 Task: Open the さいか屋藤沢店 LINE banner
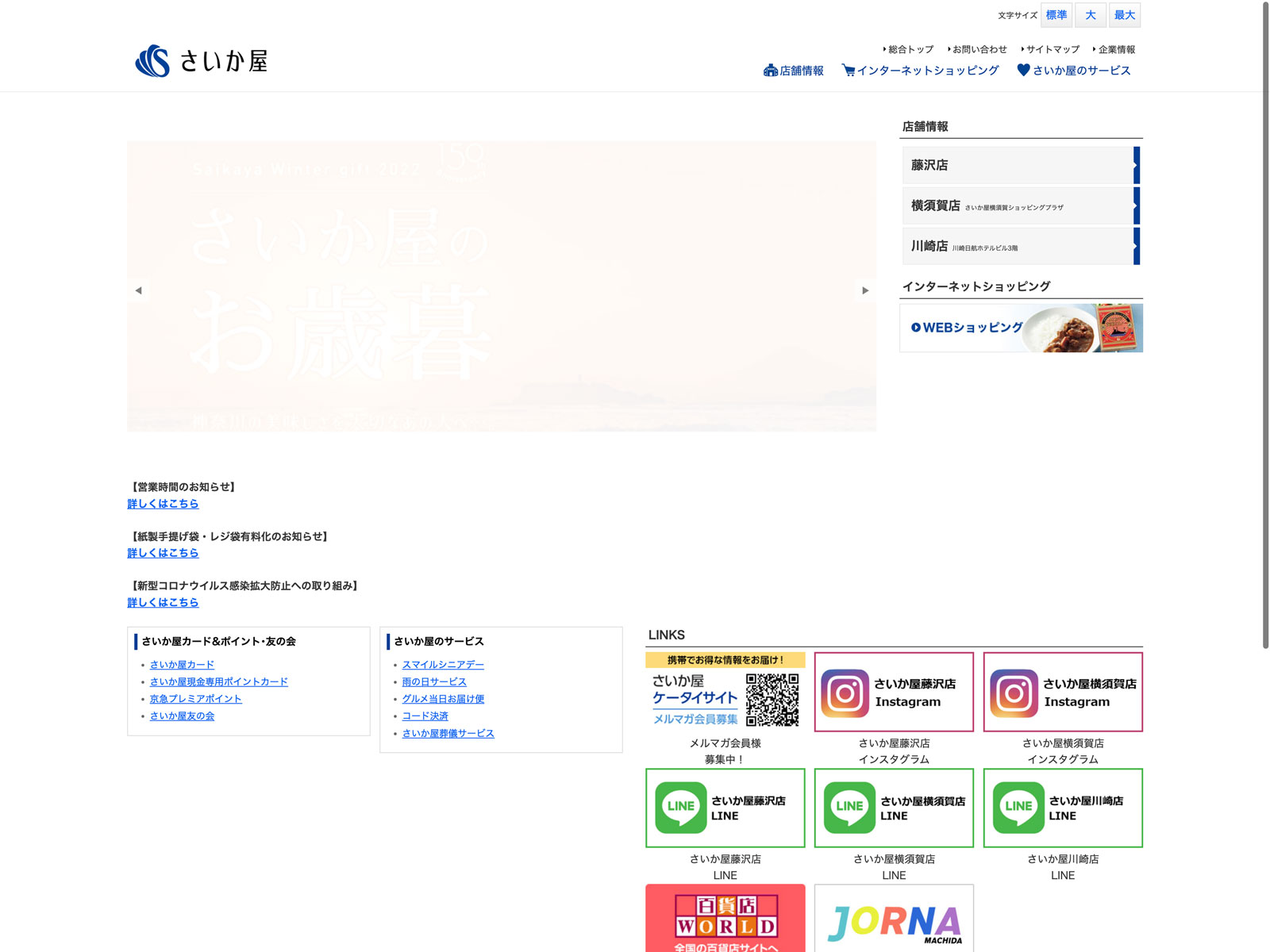[x=725, y=808]
